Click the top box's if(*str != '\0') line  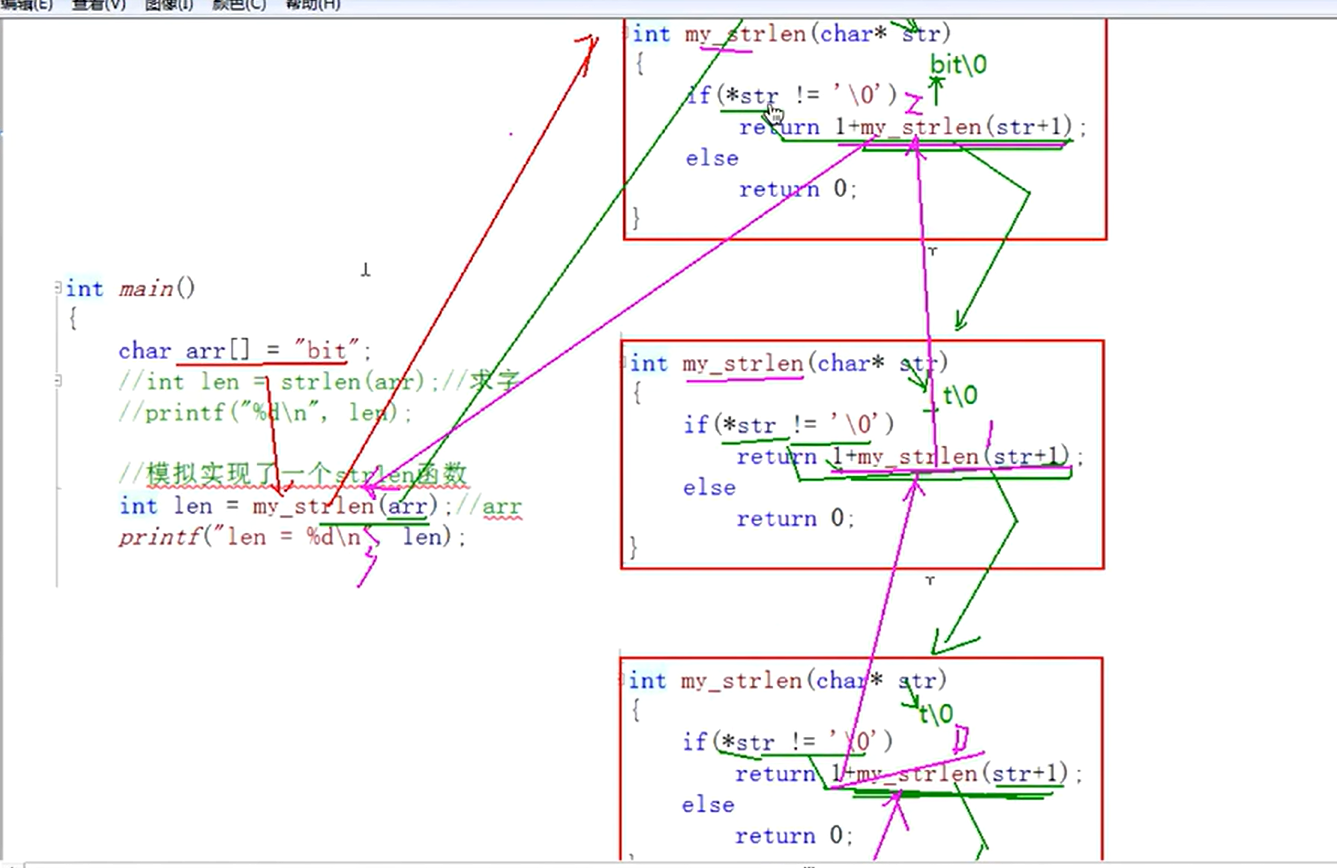click(791, 96)
